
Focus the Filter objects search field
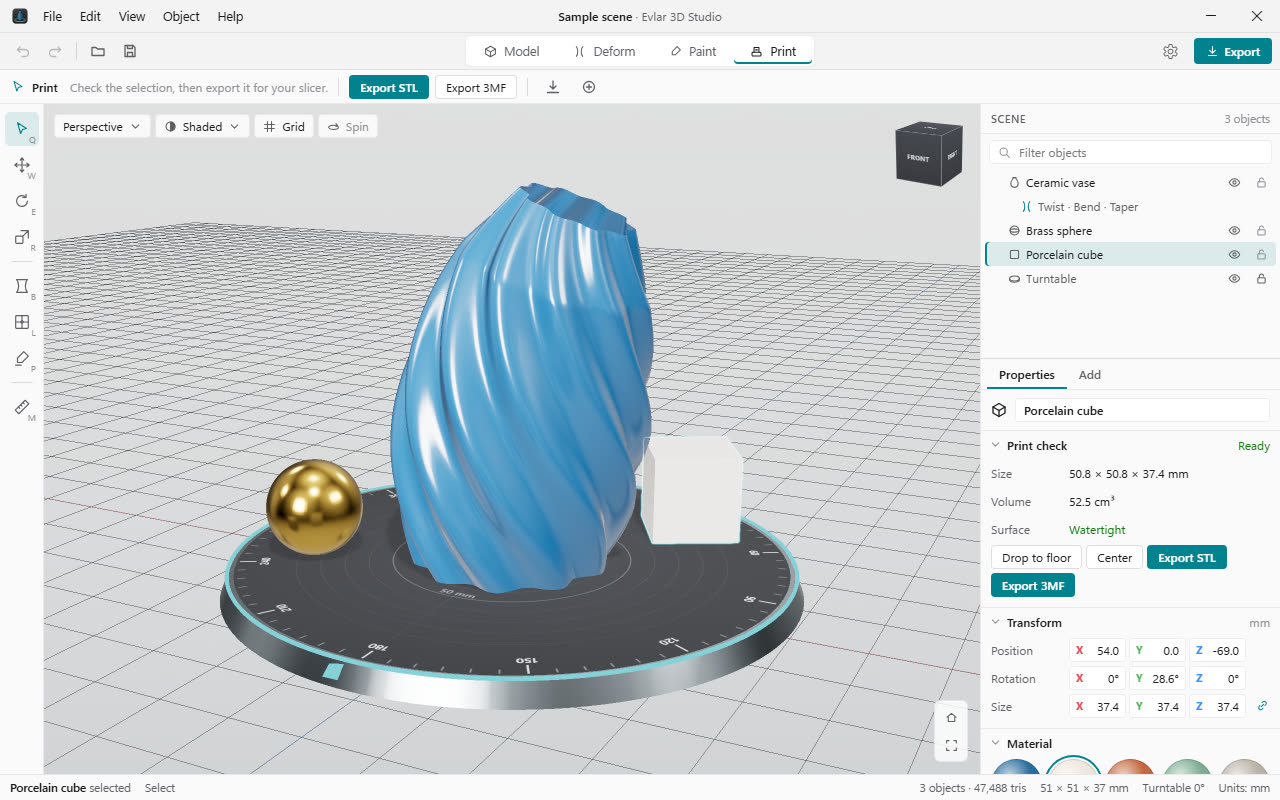(x=1130, y=153)
